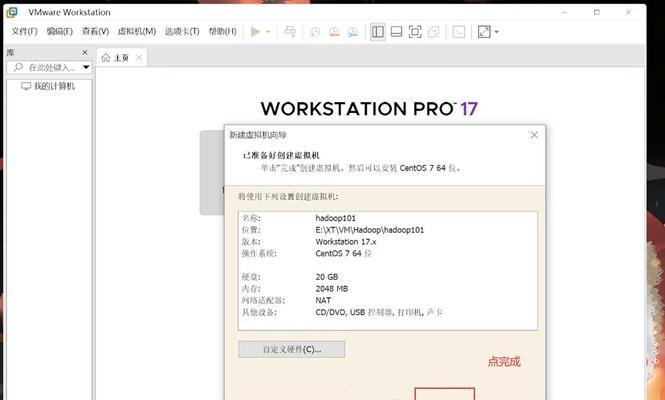Screen dimensions: 665x400
Task: Click the 2048 MB memory value
Action: pos(332,289)
